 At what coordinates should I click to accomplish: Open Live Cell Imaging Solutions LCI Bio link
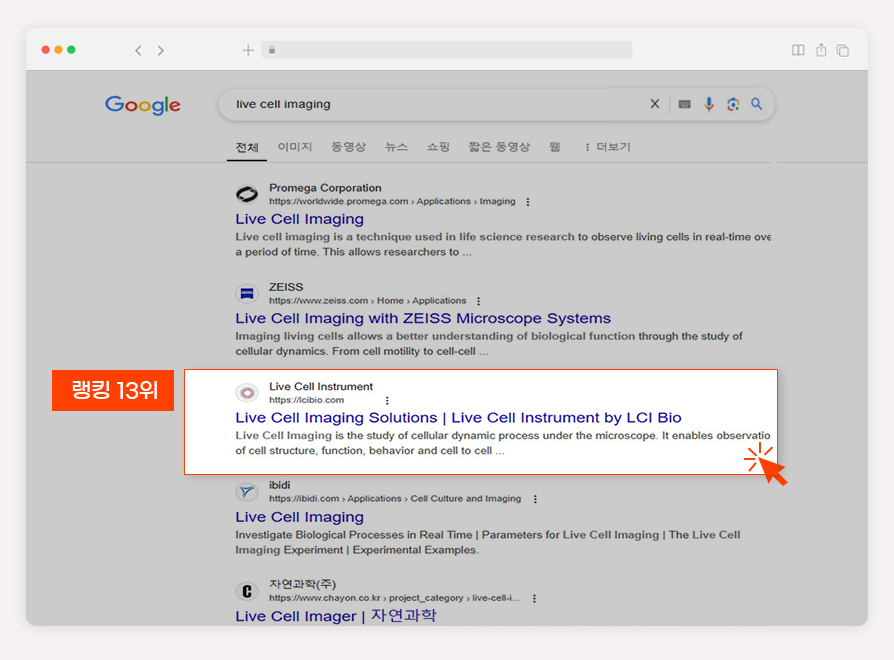coord(458,417)
